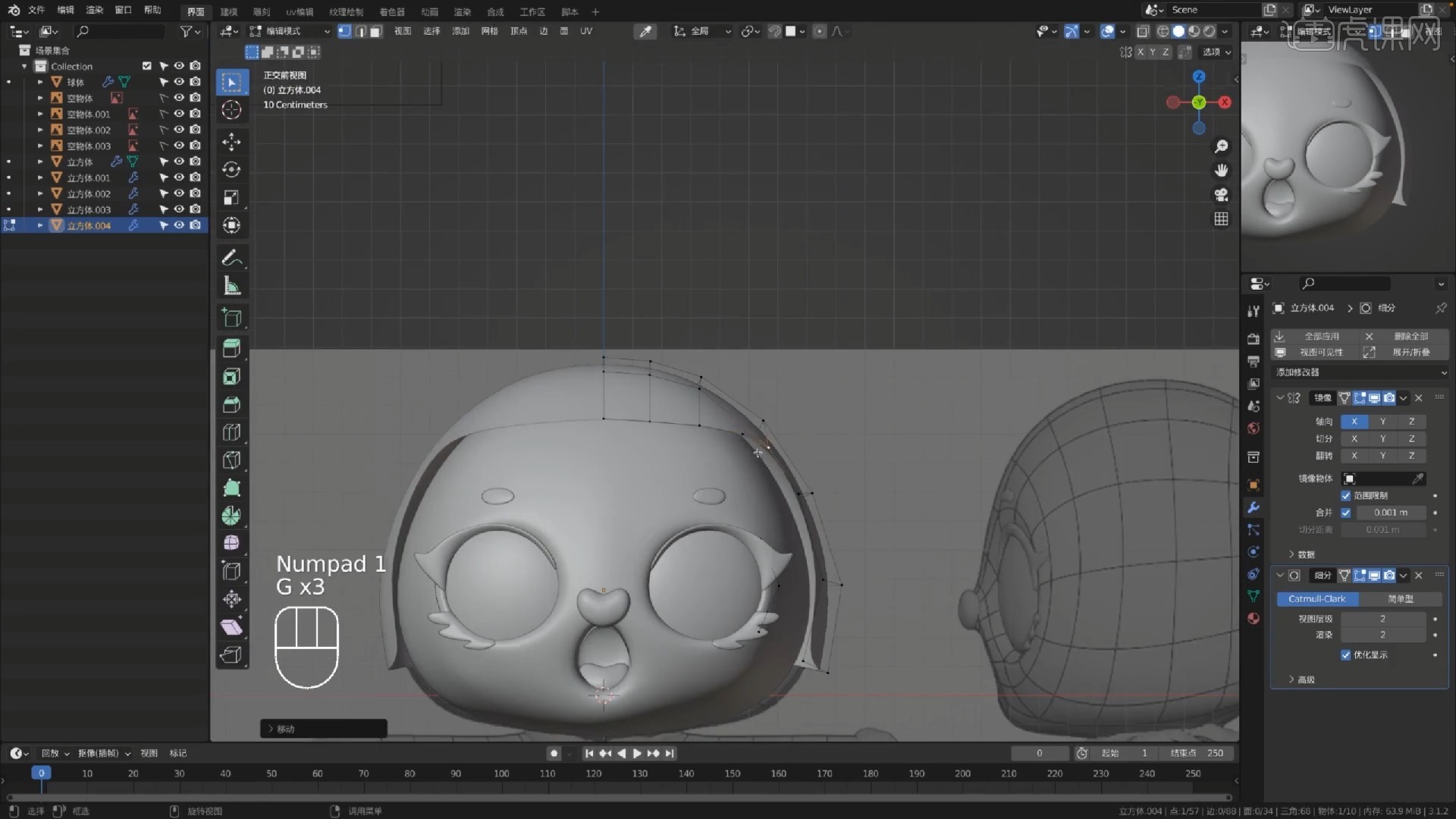The image size is (1456, 819).
Task: Select the Cursor tool in toolbar
Action: (x=231, y=110)
